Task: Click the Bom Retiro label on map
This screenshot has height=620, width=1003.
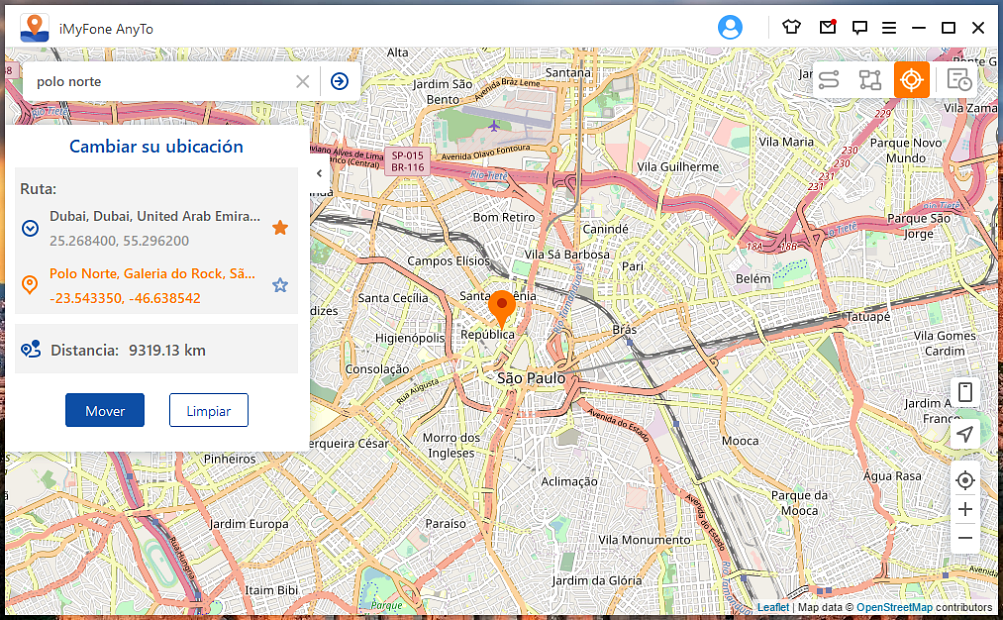Action: pyautogui.click(x=504, y=218)
